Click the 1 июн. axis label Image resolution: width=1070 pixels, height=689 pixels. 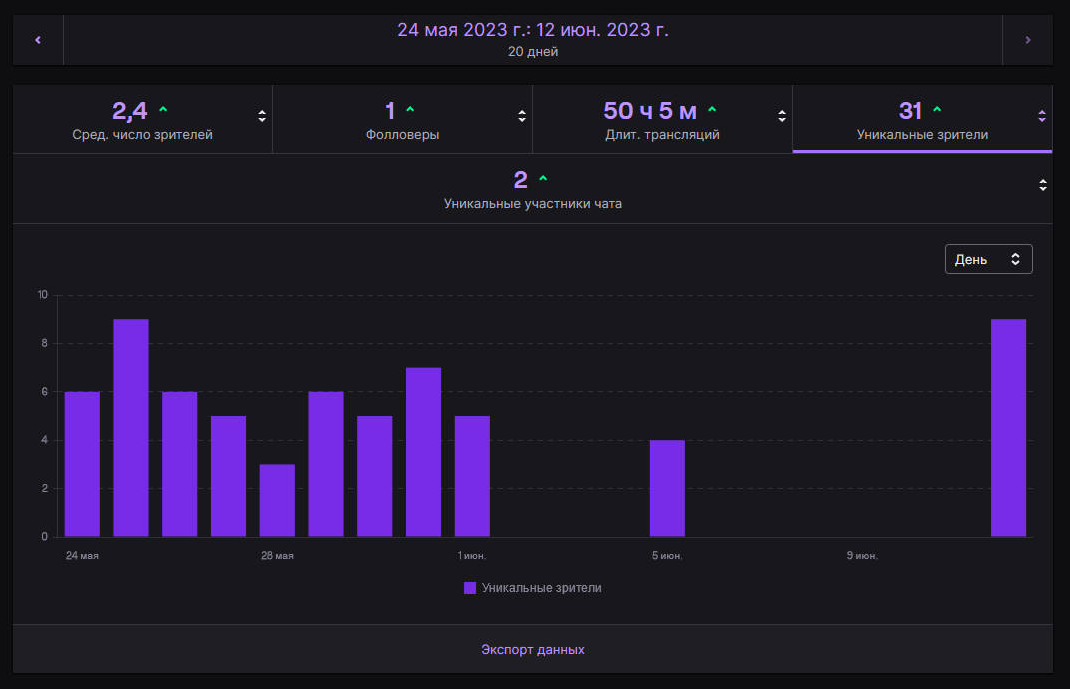tap(472, 556)
